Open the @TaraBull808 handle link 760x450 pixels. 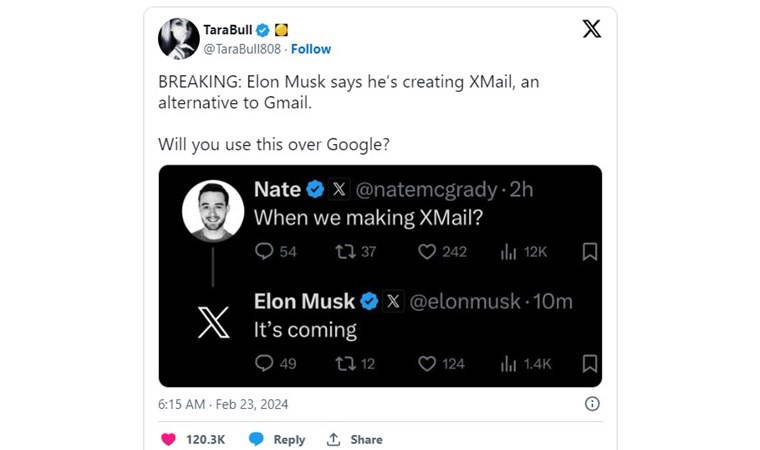coord(245,49)
